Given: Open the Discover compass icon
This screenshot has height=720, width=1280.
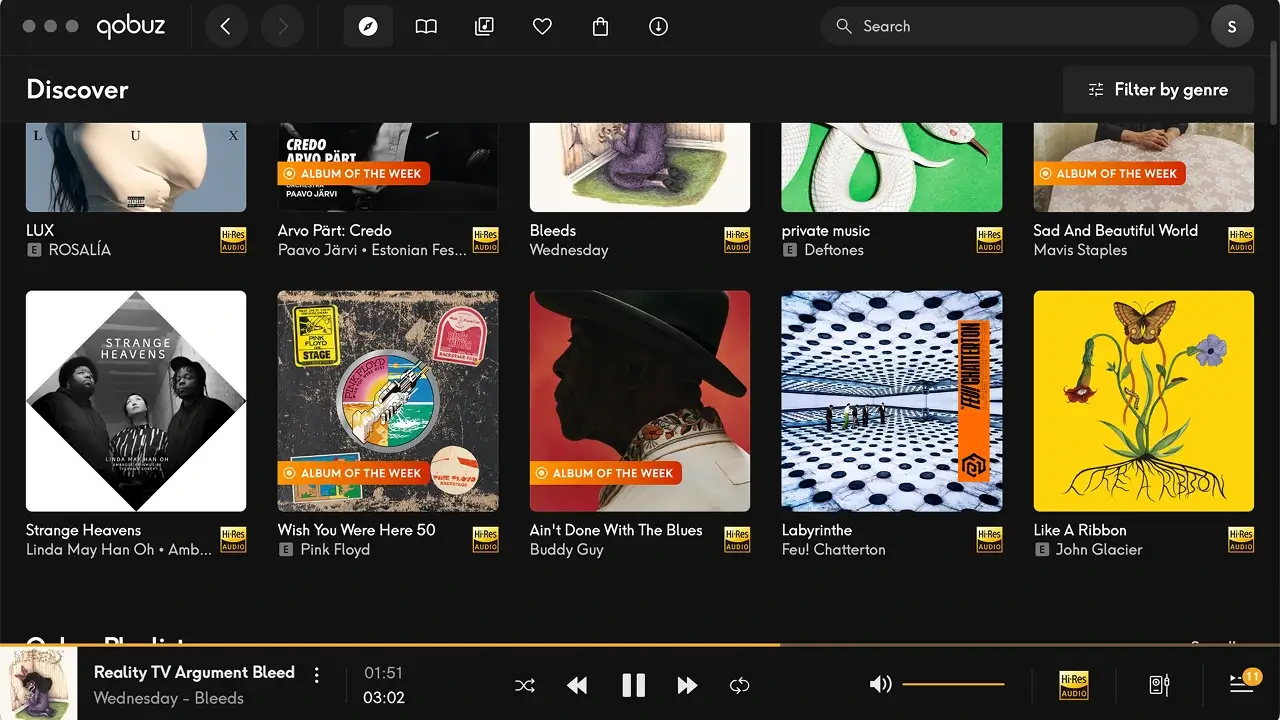Looking at the screenshot, I should (x=368, y=27).
